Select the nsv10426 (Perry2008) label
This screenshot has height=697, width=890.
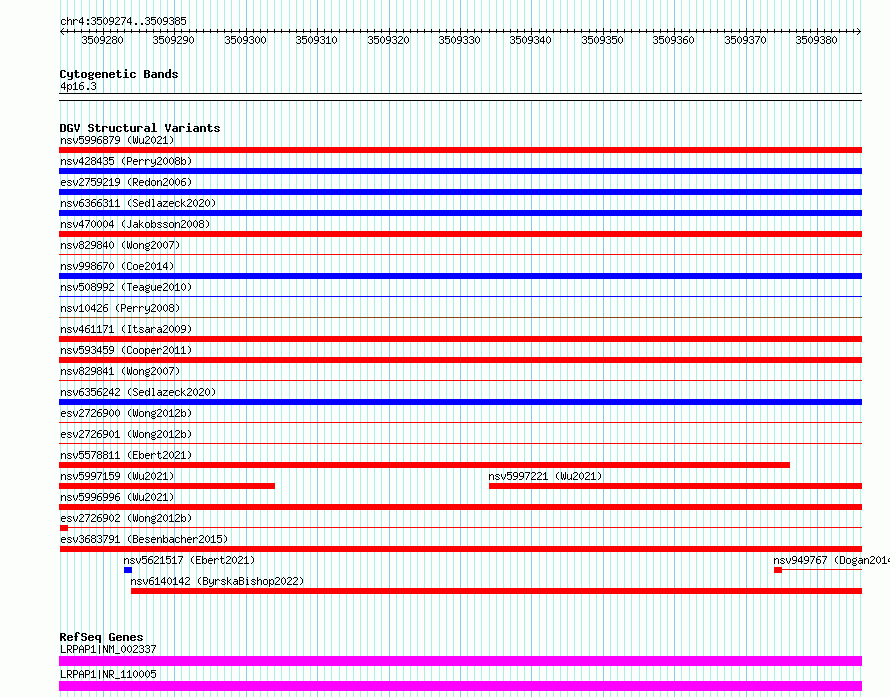120,308
